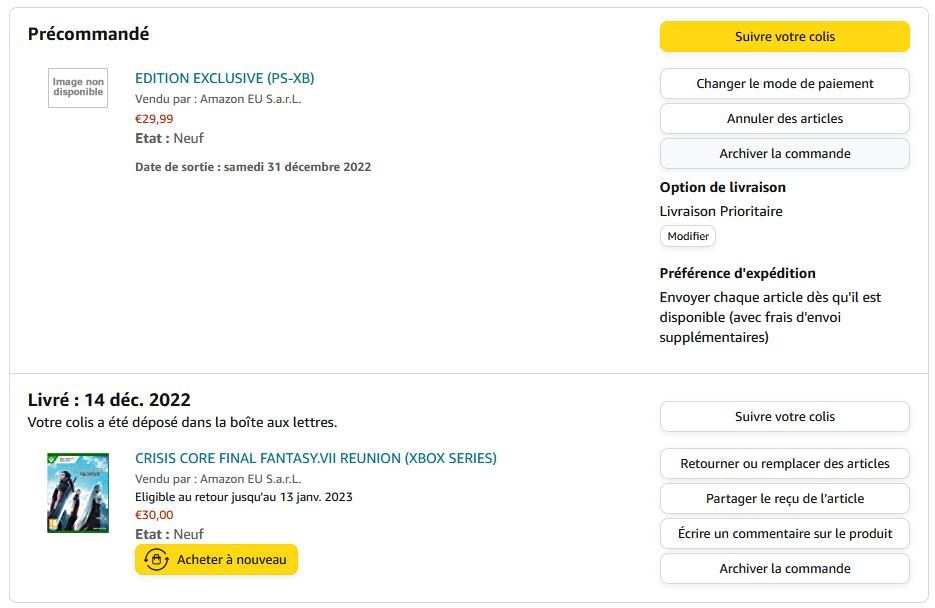Screen dimensions: 935x608
Task: Click the unavailable image placeholder thumbnail
Action: coord(78,88)
